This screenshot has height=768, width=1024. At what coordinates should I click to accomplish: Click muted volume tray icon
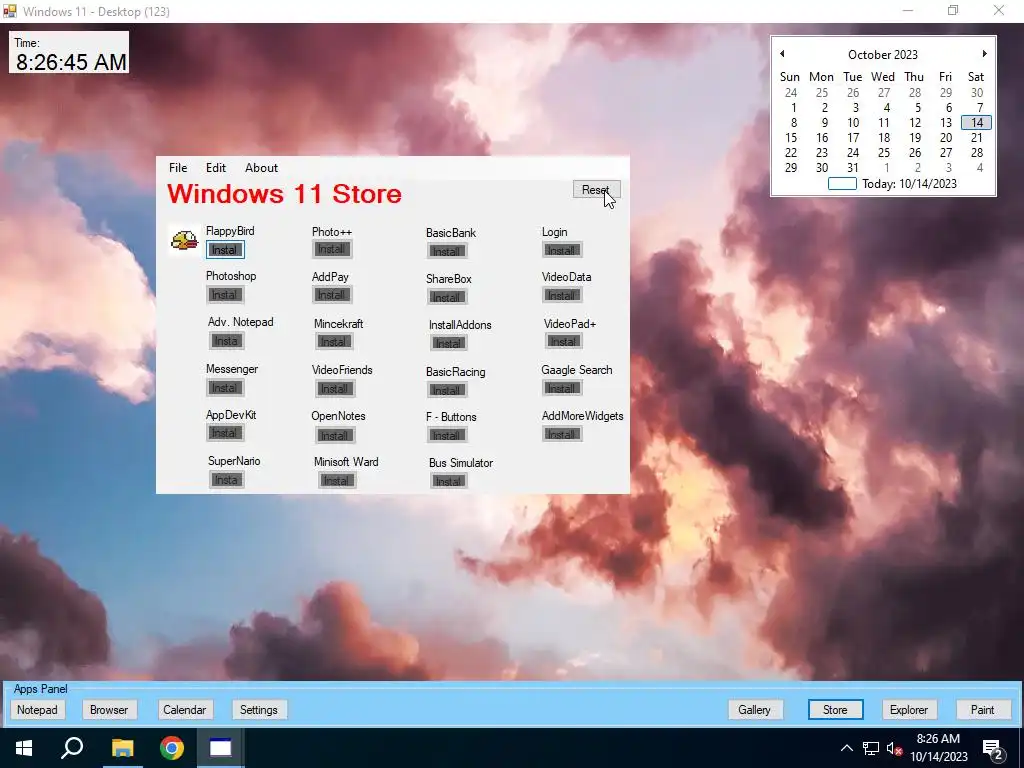pos(894,748)
